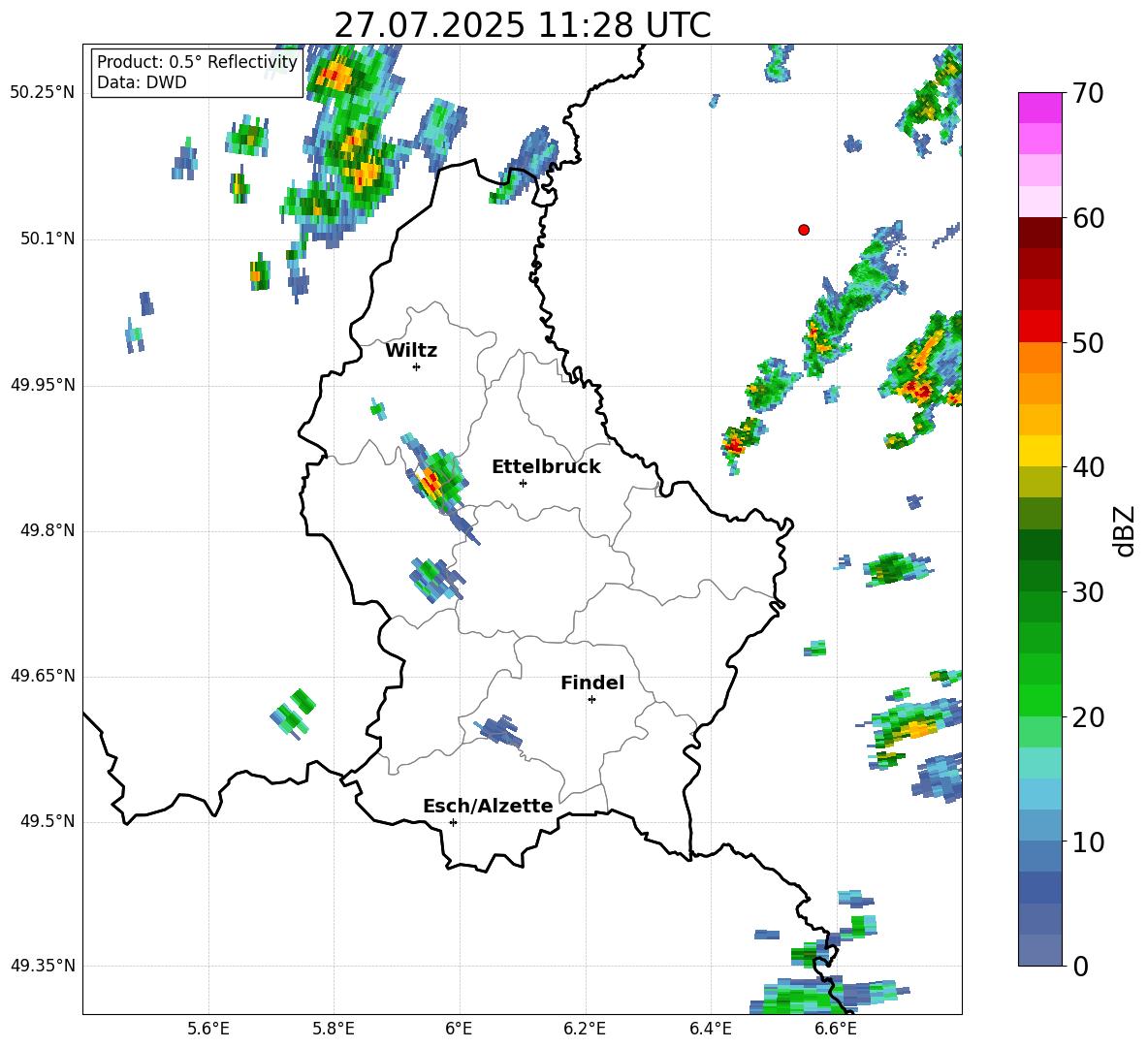Image resolution: width=1148 pixels, height=1048 pixels.
Task: Click the 30 value on the colorbar
Action: click(1088, 592)
